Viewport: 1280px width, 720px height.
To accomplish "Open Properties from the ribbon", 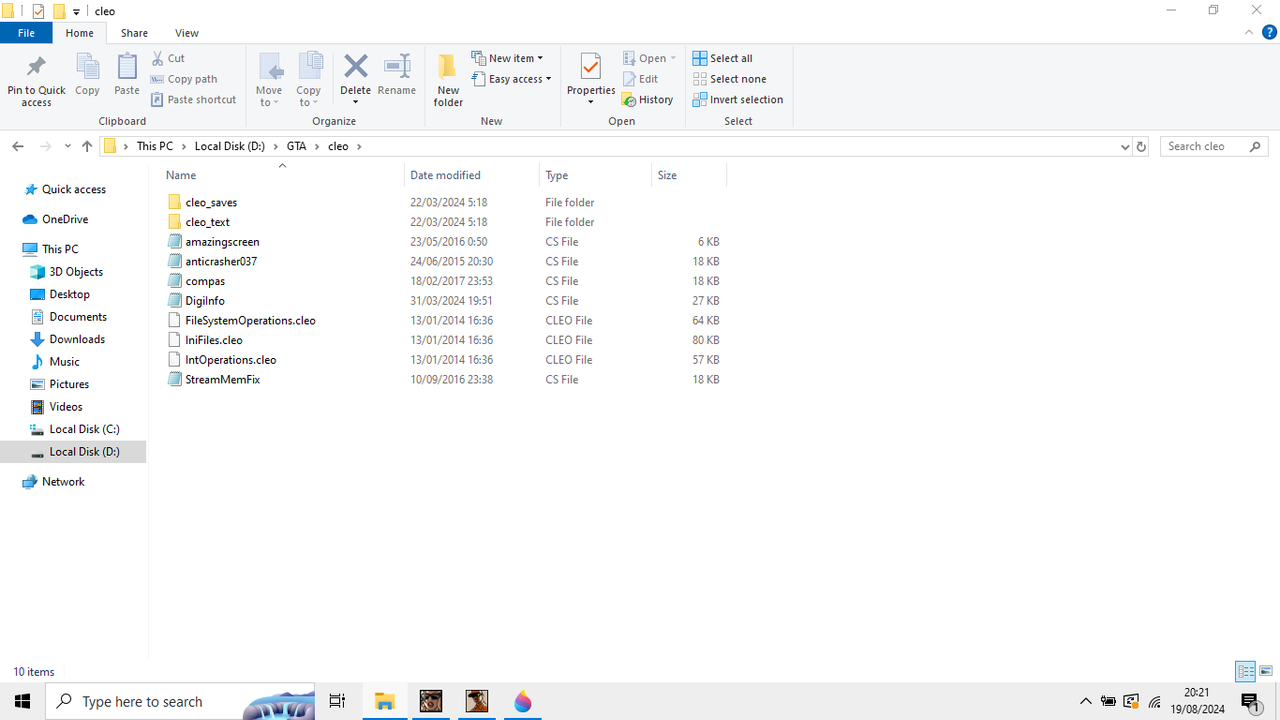I will click(x=591, y=79).
